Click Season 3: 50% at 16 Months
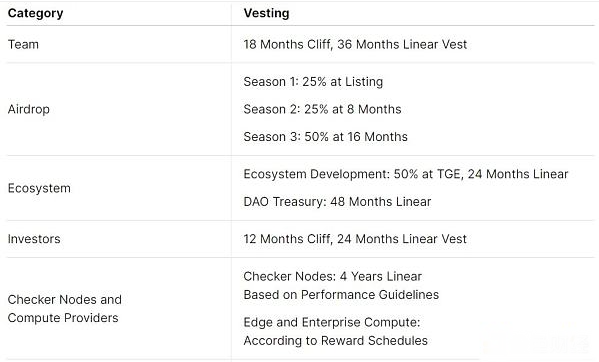This screenshot has height=362, width=599. pos(325,137)
